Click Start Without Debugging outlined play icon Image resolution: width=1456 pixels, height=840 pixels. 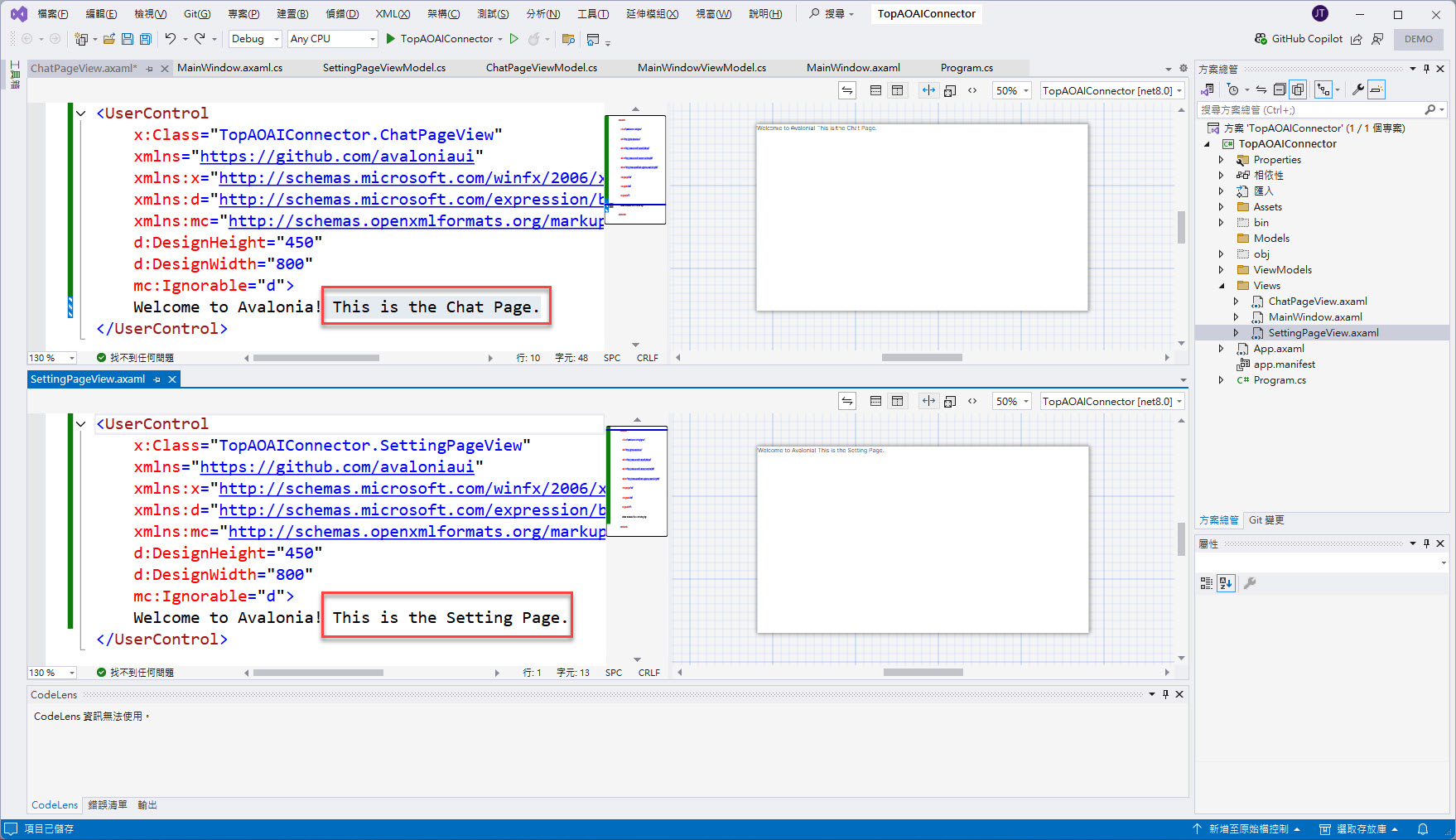514,39
